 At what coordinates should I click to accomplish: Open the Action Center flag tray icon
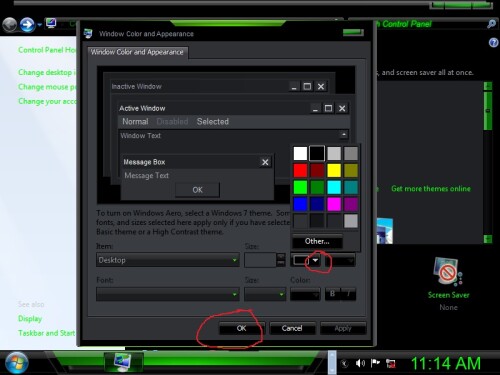point(375,363)
